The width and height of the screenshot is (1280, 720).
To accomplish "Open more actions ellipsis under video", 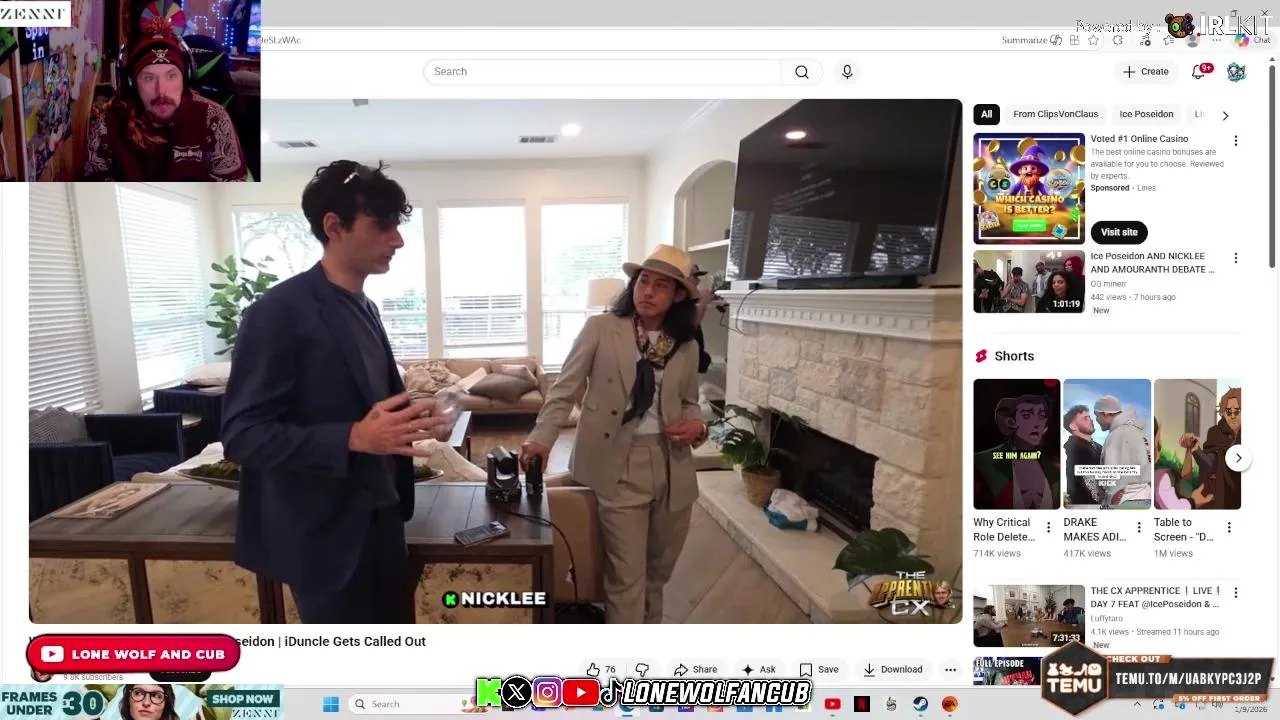I will click(x=950, y=670).
